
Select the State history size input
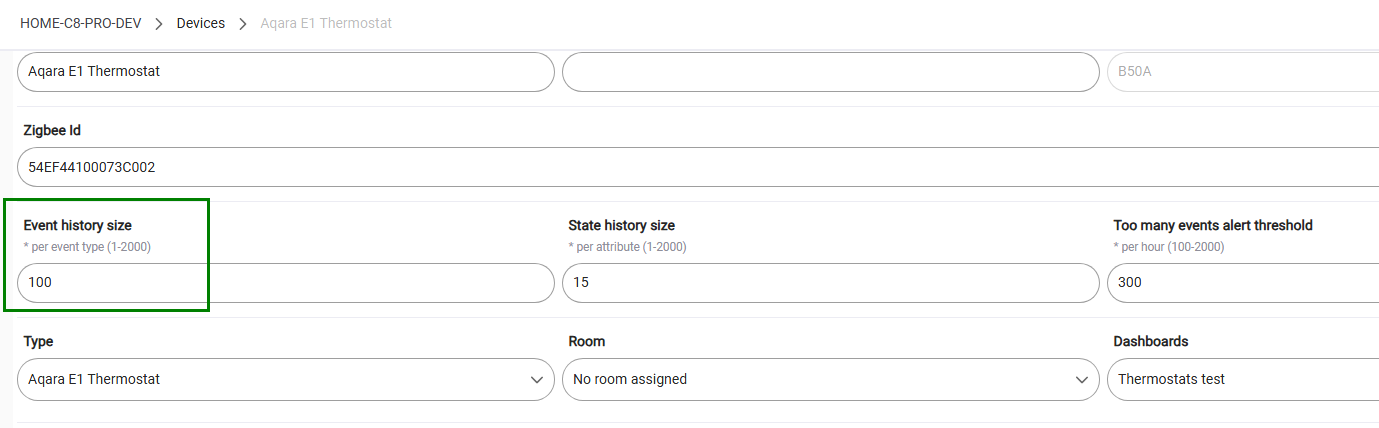(830, 283)
